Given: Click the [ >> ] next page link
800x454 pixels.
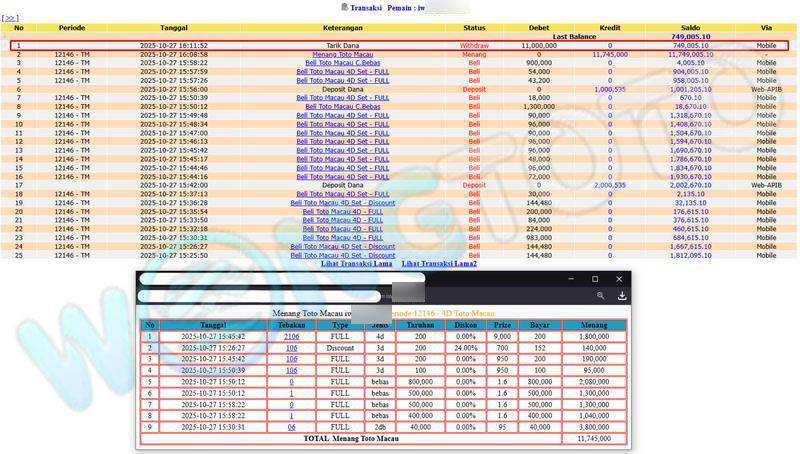Looking at the screenshot, I should pos(11,18).
